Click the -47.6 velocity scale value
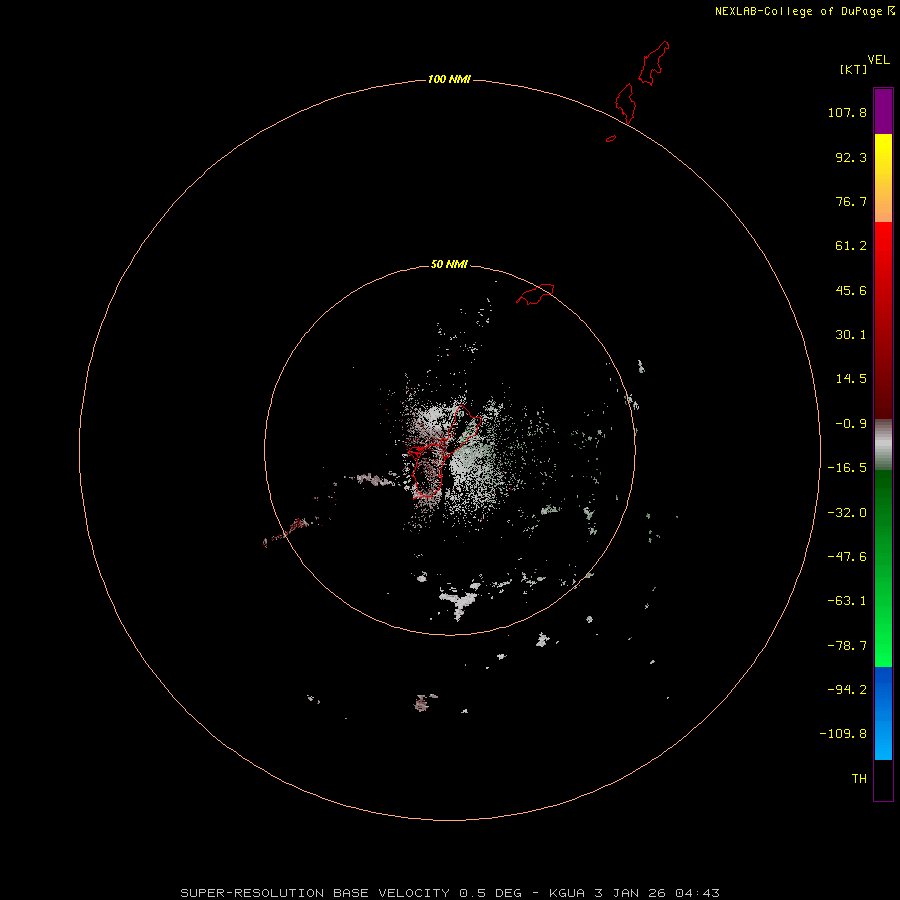Image resolution: width=900 pixels, height=900 pixels. click(x=847, y=557)
